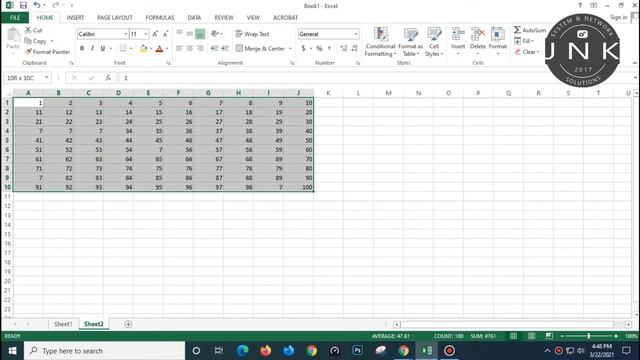Toggle middle vertical align button
Screen dimensions: 640x360
pyautogui.click(x=189, y=33)
